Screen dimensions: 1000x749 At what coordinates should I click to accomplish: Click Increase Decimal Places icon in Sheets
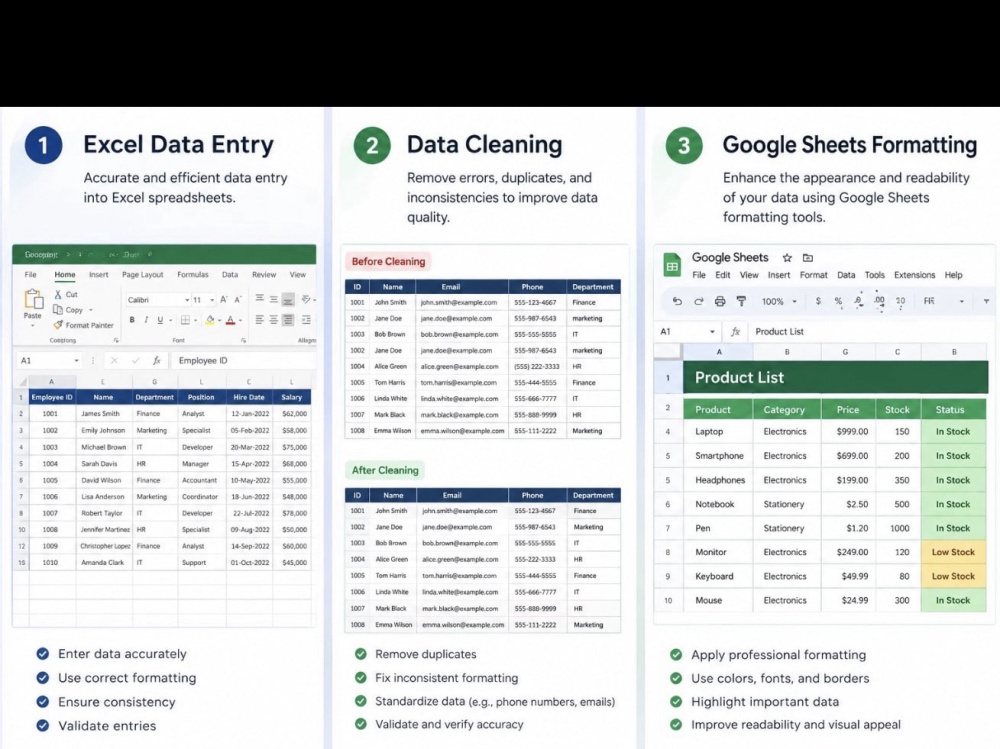pyautogui.click(x=879, y=301)
